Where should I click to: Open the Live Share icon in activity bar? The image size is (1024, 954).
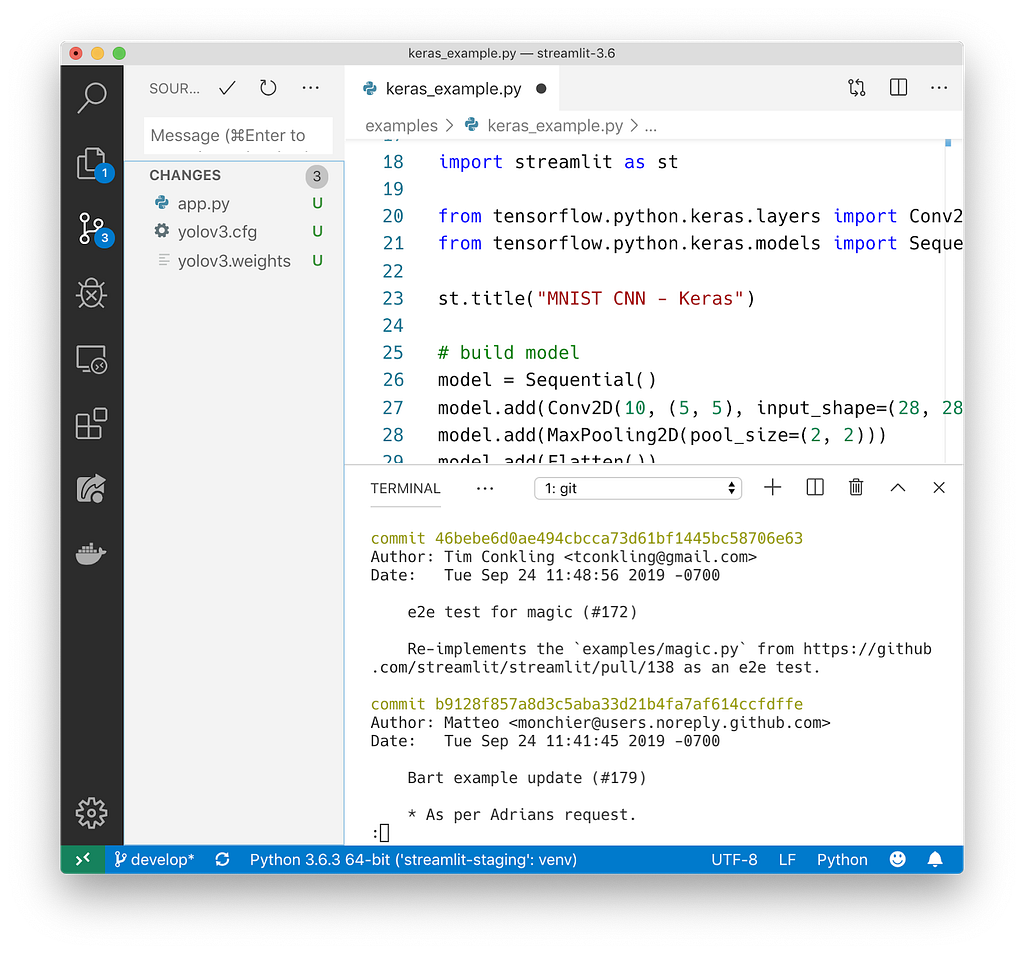(x=91, y=488)
